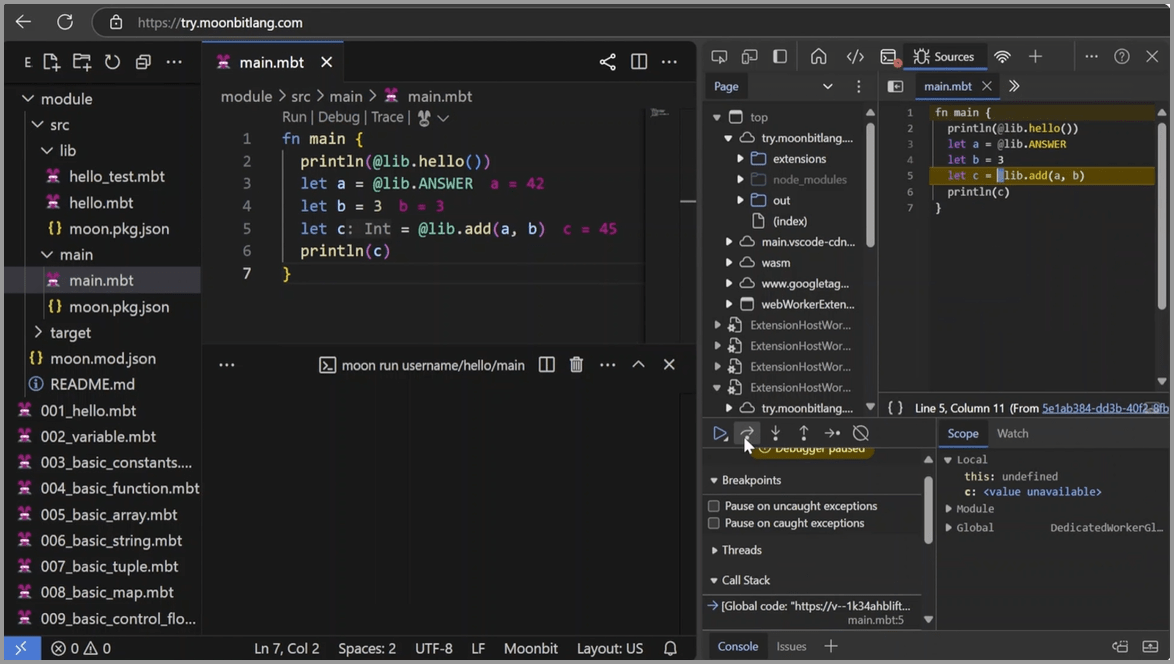Refresh the explorer file tree
This screenshot has height=664, width=1174.
click(112, 62)
